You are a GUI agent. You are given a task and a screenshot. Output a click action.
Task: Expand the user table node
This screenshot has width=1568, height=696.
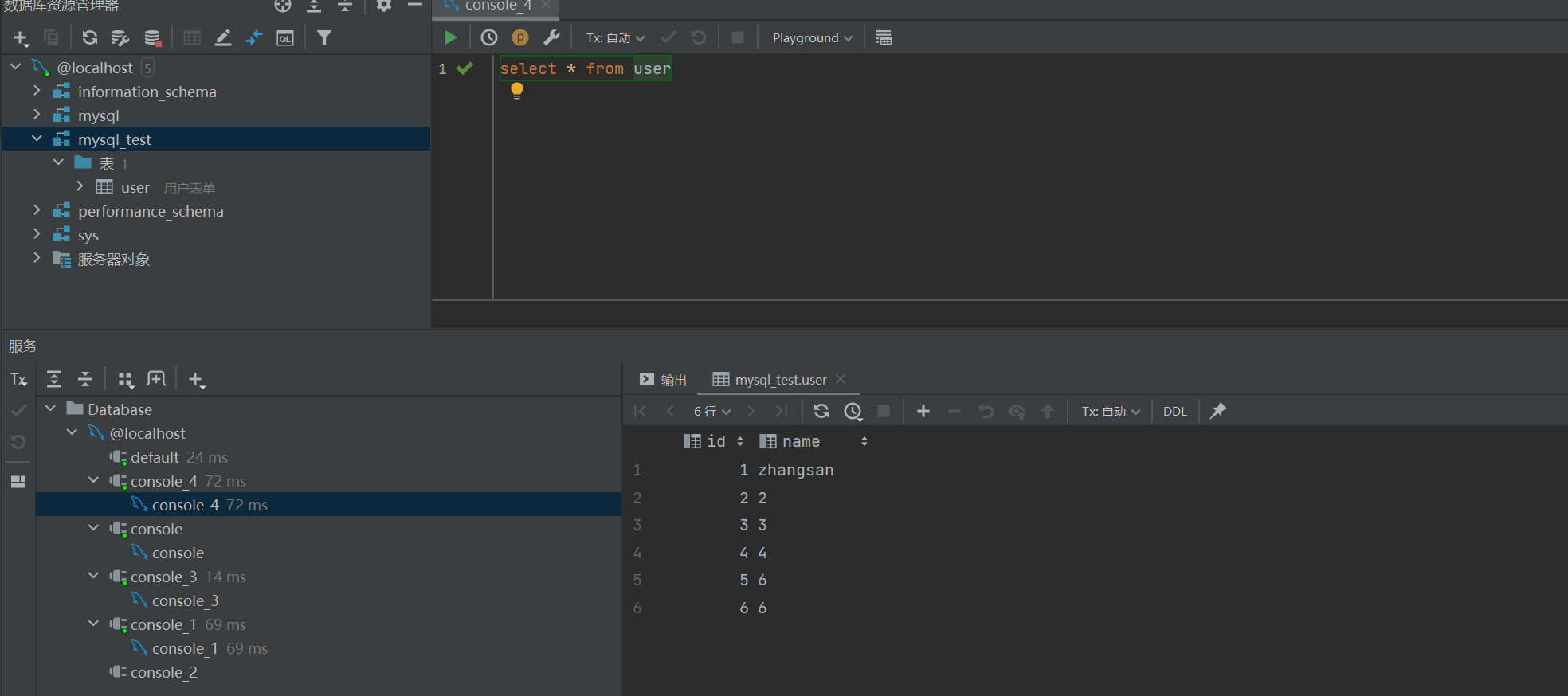pyautogui.click(x=80, y=187)
